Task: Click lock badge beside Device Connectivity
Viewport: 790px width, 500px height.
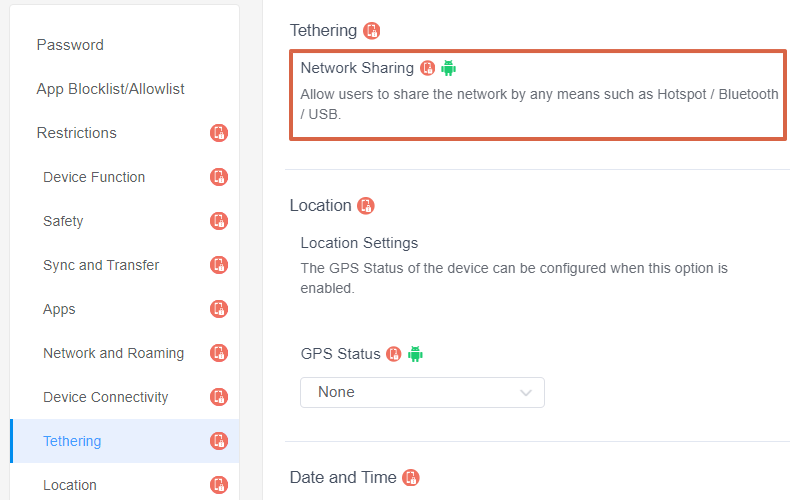Action: [x=219, y=397]
